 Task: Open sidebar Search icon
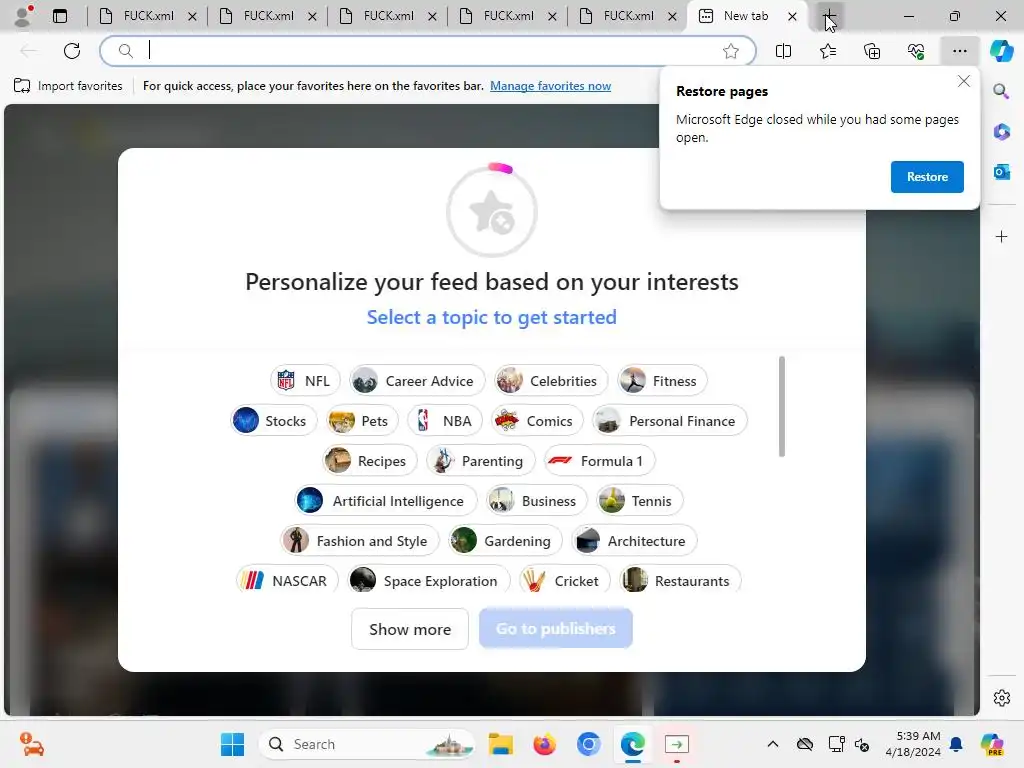click(x=1001, y=91)
